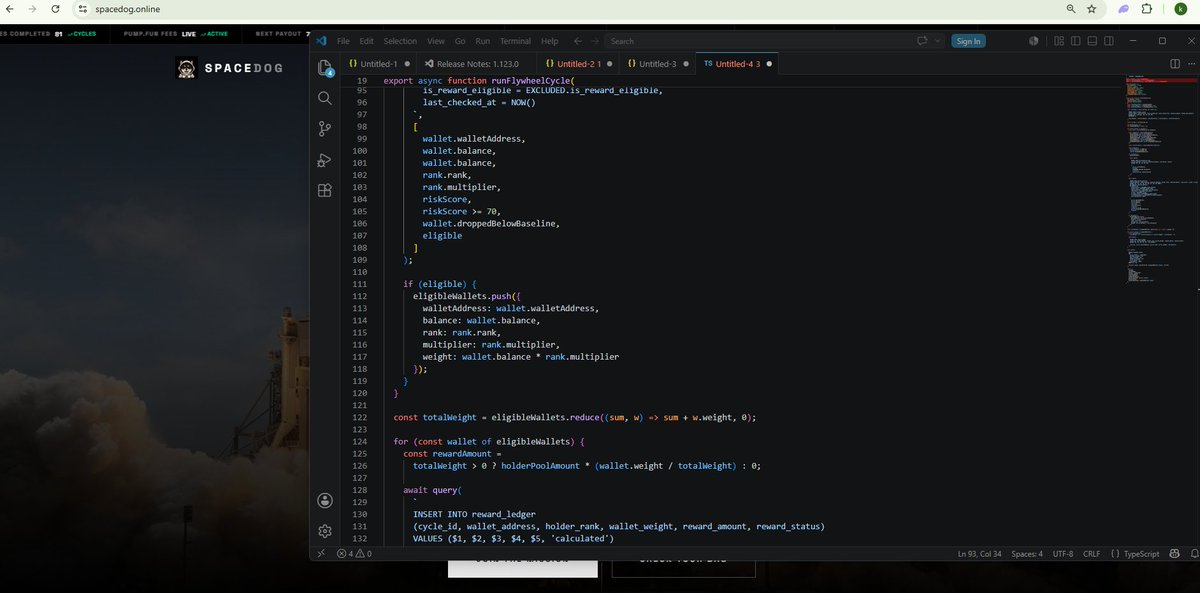Reload the page in Chrome
1200x593 pixels.
[x=54, y=9]
